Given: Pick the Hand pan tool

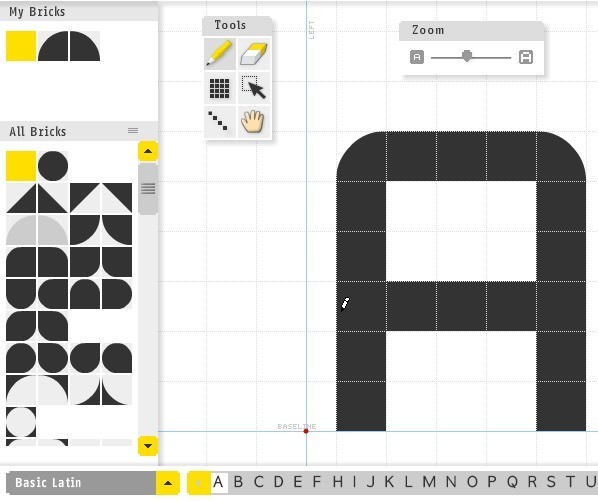Looking at the screenshot, I should point(254,122).
